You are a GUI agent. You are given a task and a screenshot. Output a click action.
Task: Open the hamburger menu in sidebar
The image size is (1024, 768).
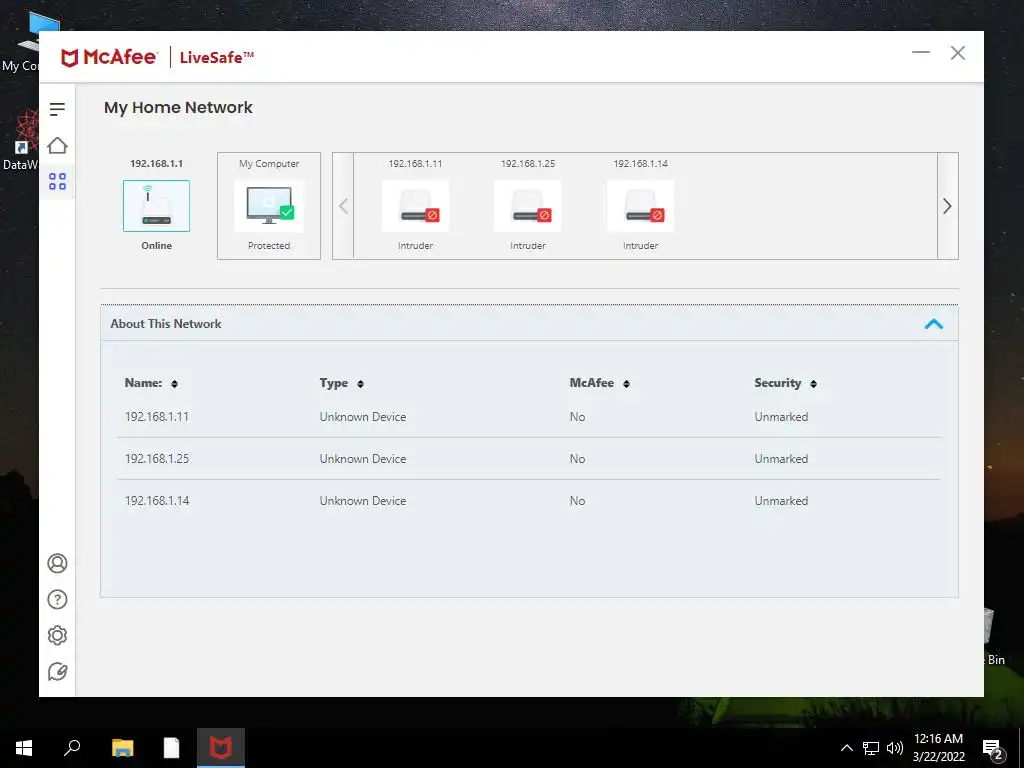click(x=57, y=109)
